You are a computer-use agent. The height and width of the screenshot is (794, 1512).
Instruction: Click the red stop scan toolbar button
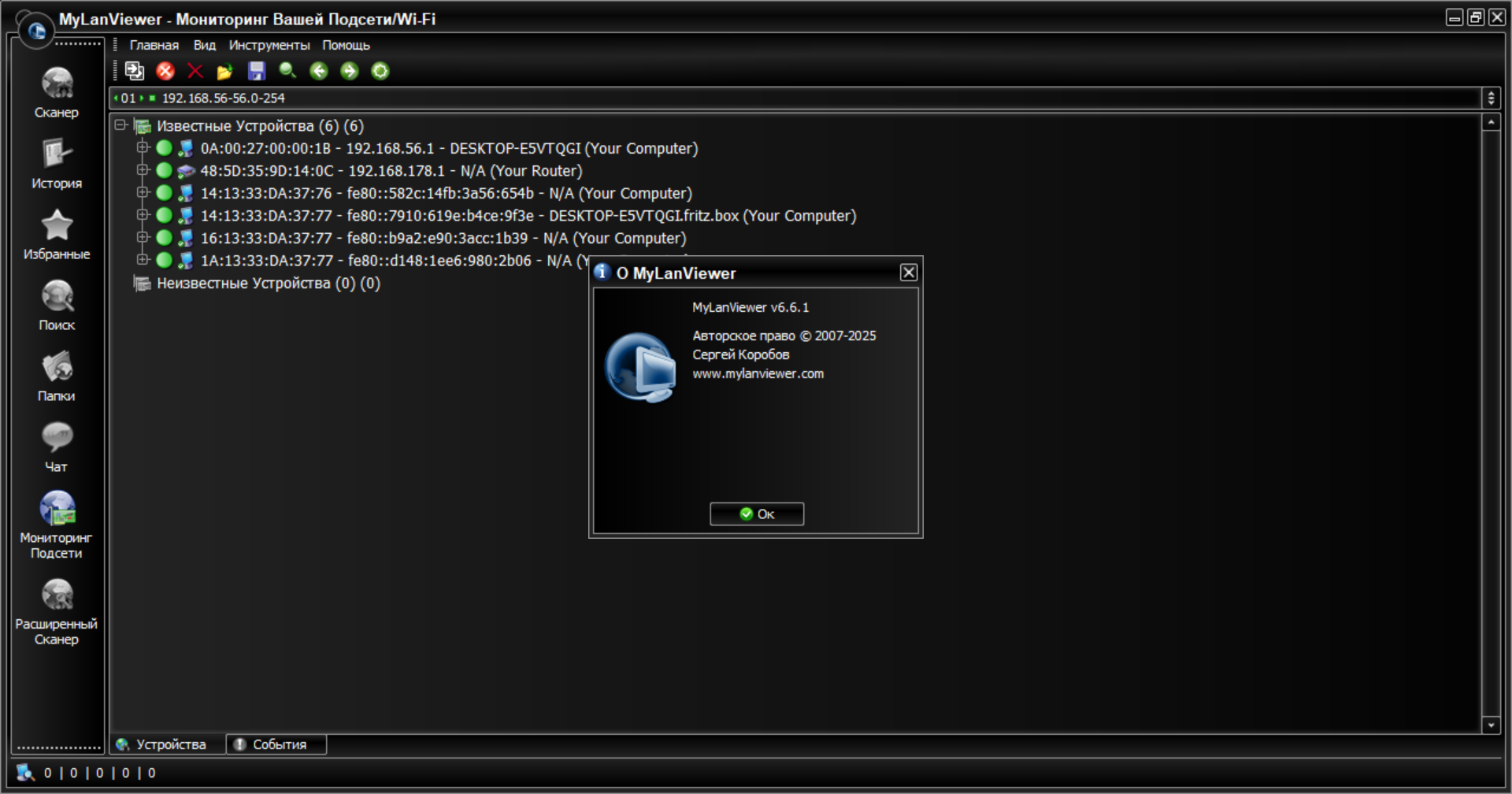point(165,71)
